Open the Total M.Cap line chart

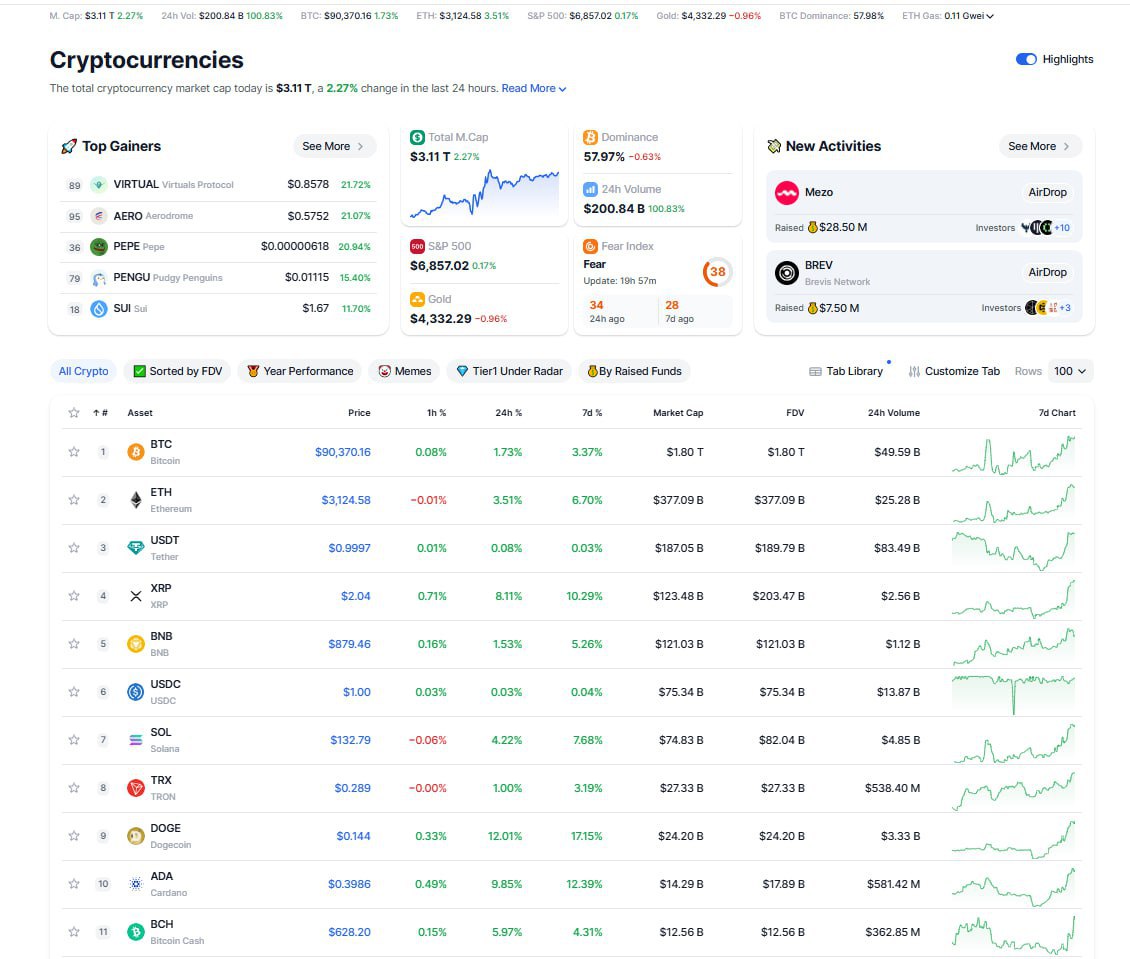[x=485, y=192]
